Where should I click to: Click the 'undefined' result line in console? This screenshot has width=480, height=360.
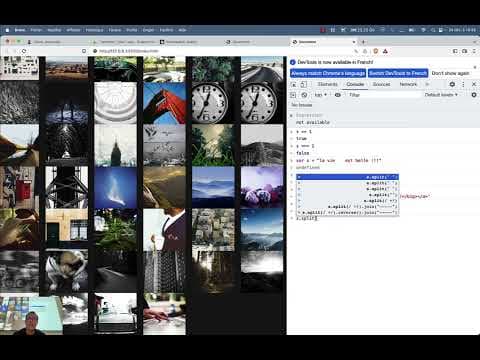tap(308, 167)
